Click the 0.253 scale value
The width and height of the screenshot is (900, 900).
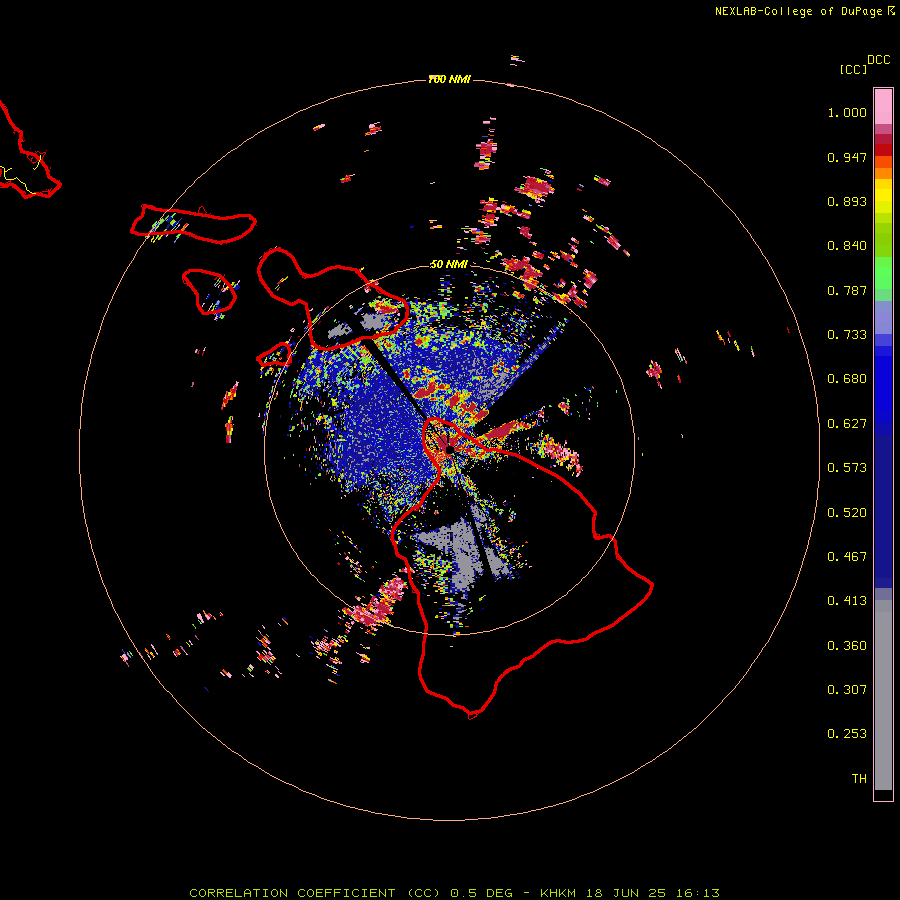tap(847, 734)
